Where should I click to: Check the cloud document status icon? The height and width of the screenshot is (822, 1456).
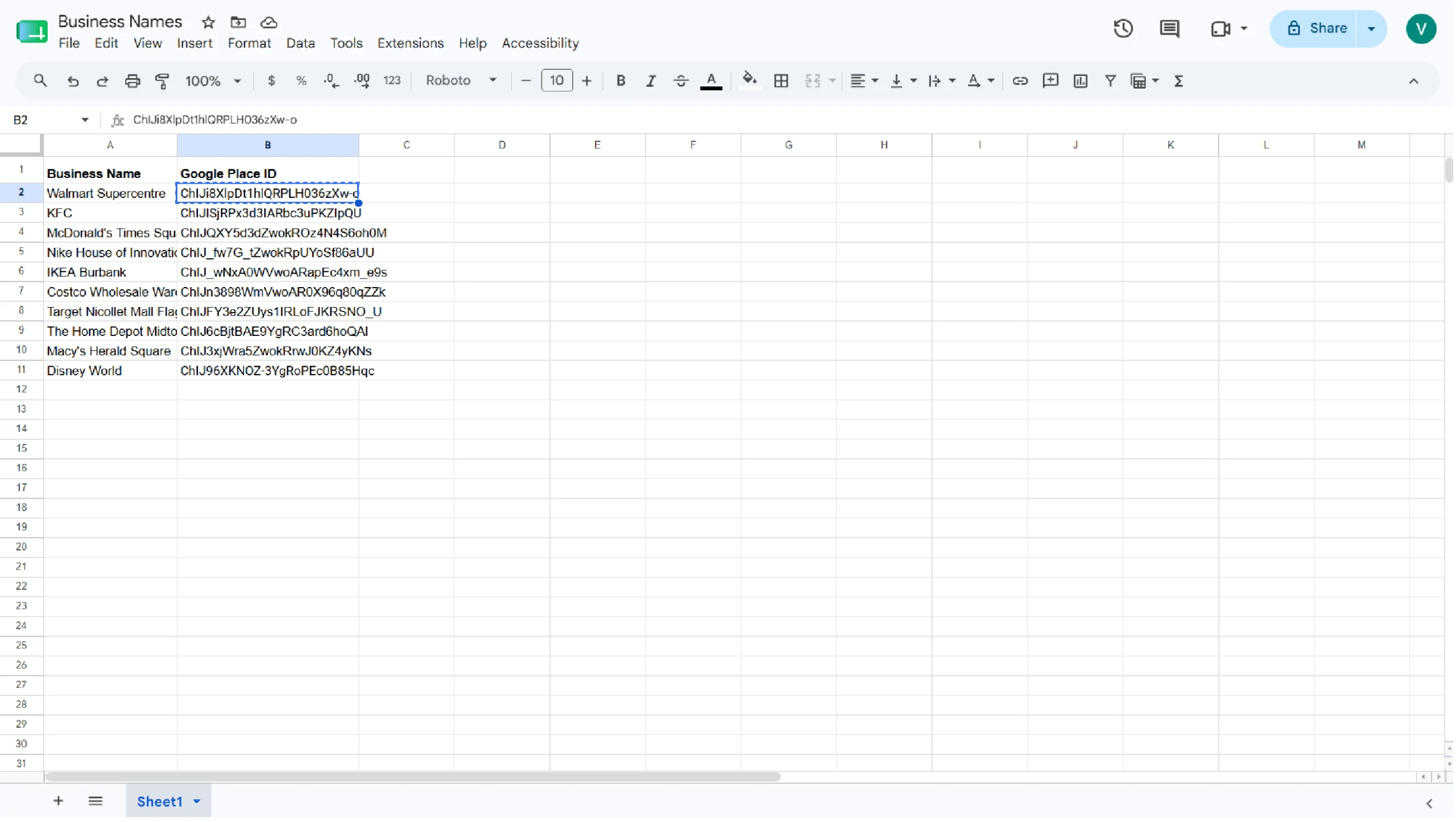(x=269, y=22)
